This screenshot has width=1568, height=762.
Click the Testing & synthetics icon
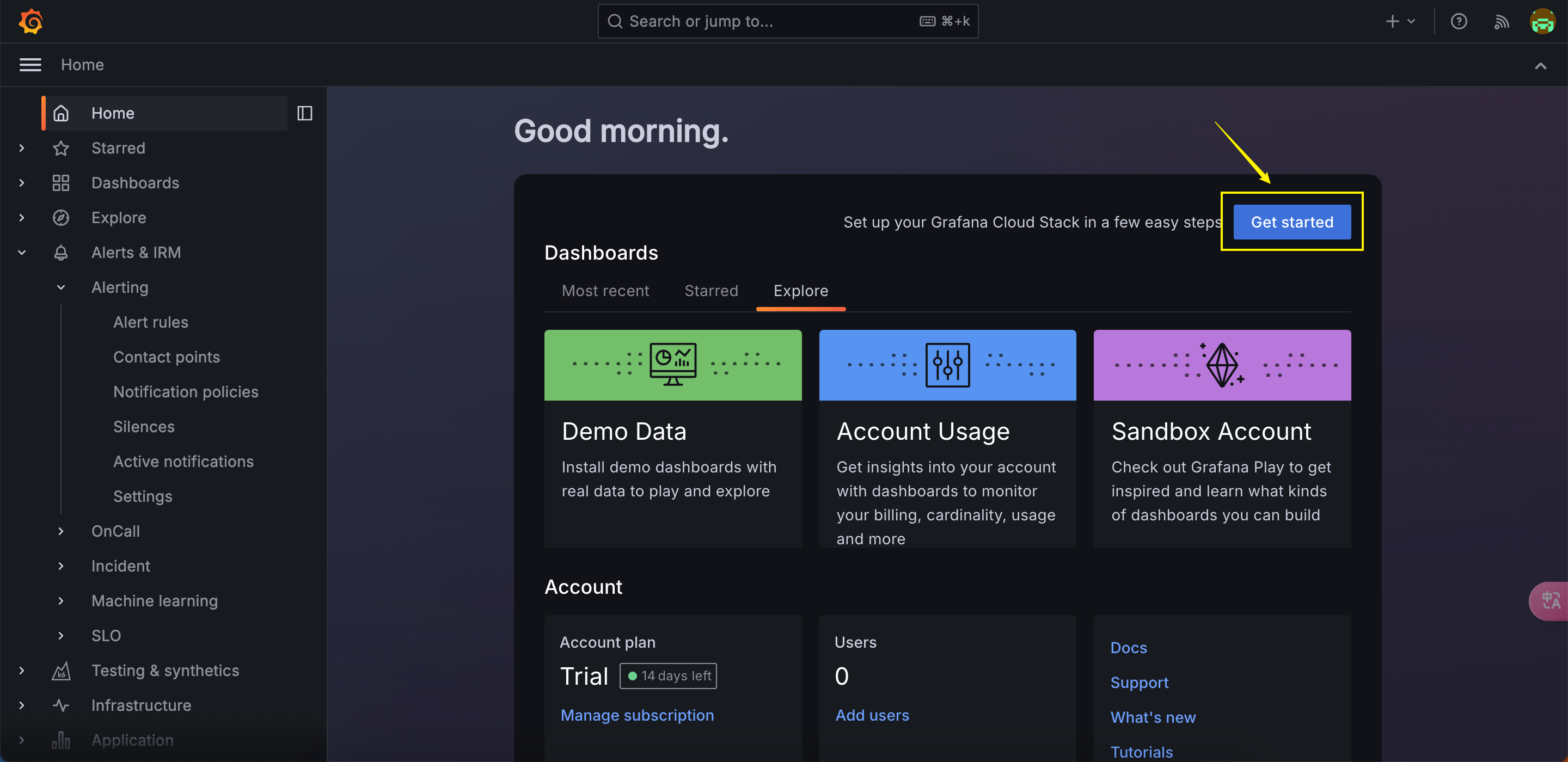61,671
